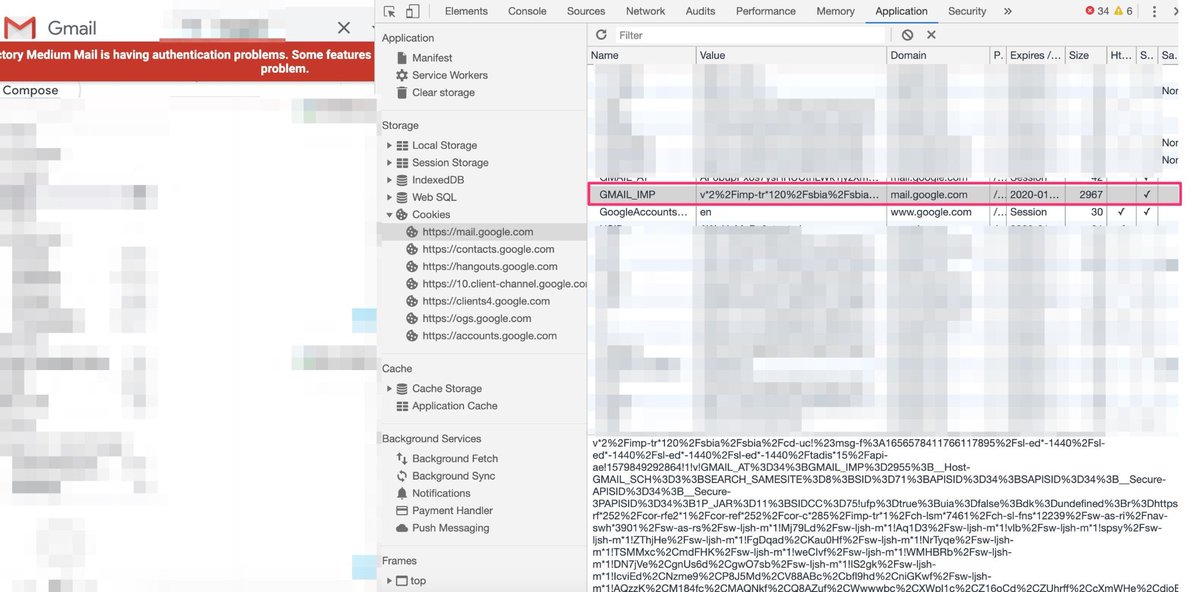Viewport: 1200px width, 592px height.
Task: Click Compose in Gmail
Action: point(31,90)
